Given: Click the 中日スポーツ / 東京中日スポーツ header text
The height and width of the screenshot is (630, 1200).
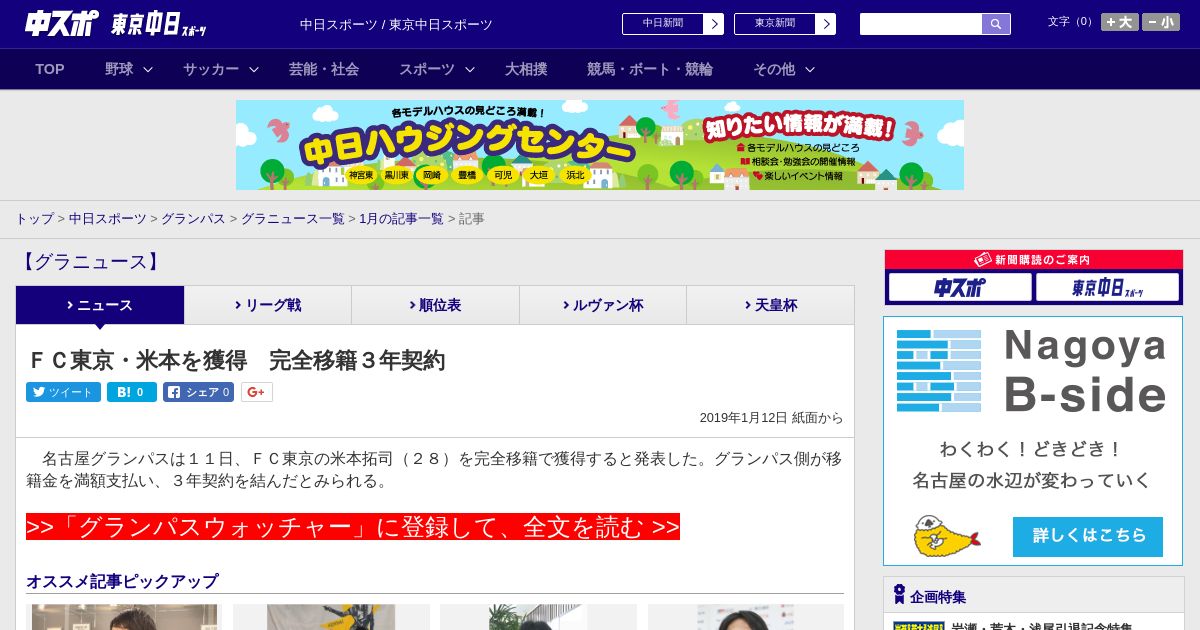Looking at the screenshot, I should (x=396, y=24).
